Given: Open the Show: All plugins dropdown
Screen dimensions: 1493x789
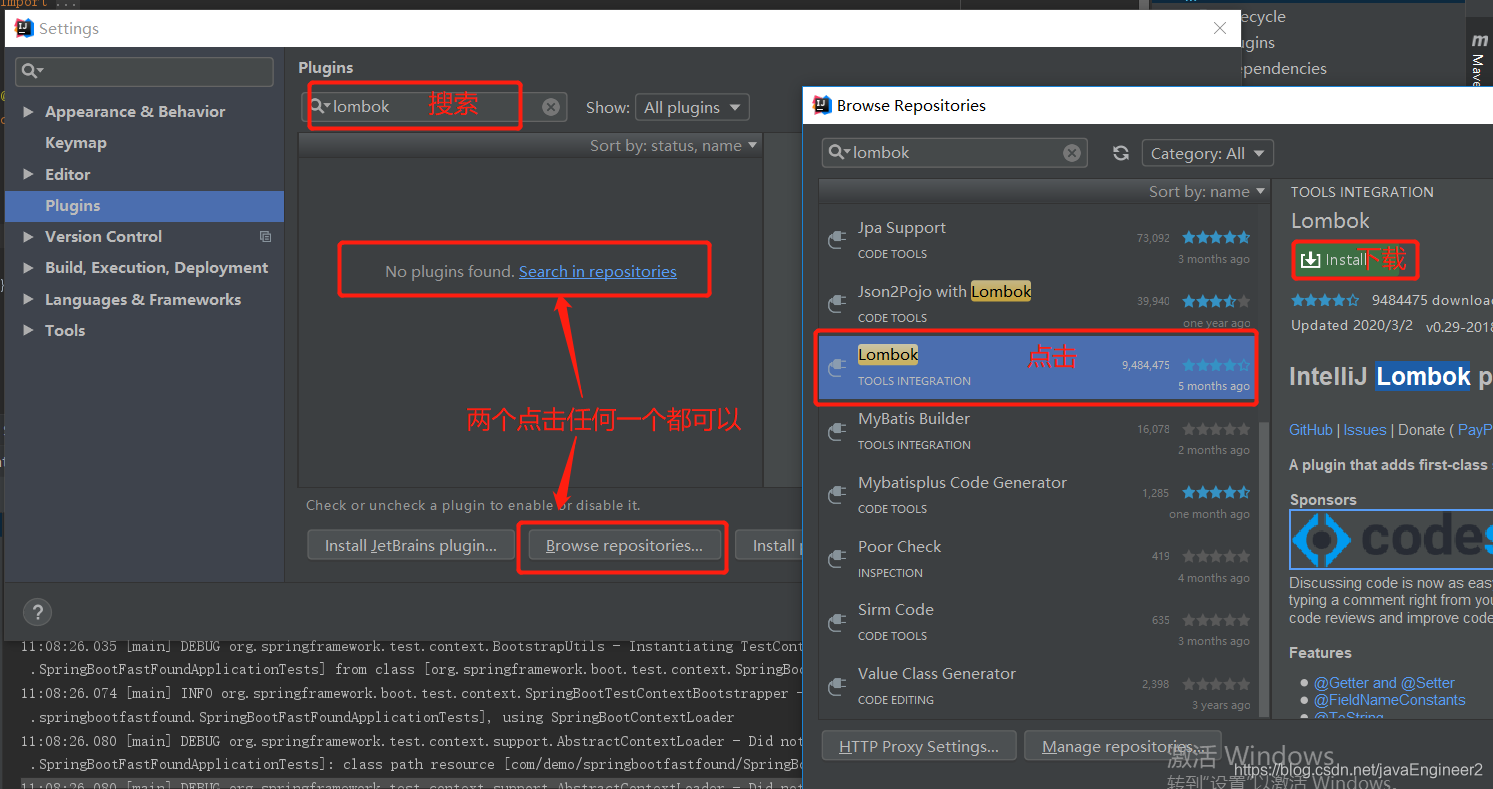Looking at the screenshot, I should 692,107.
